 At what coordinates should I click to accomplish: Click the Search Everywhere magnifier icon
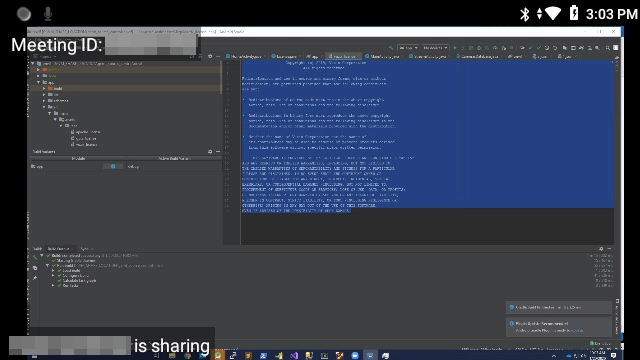608,48
